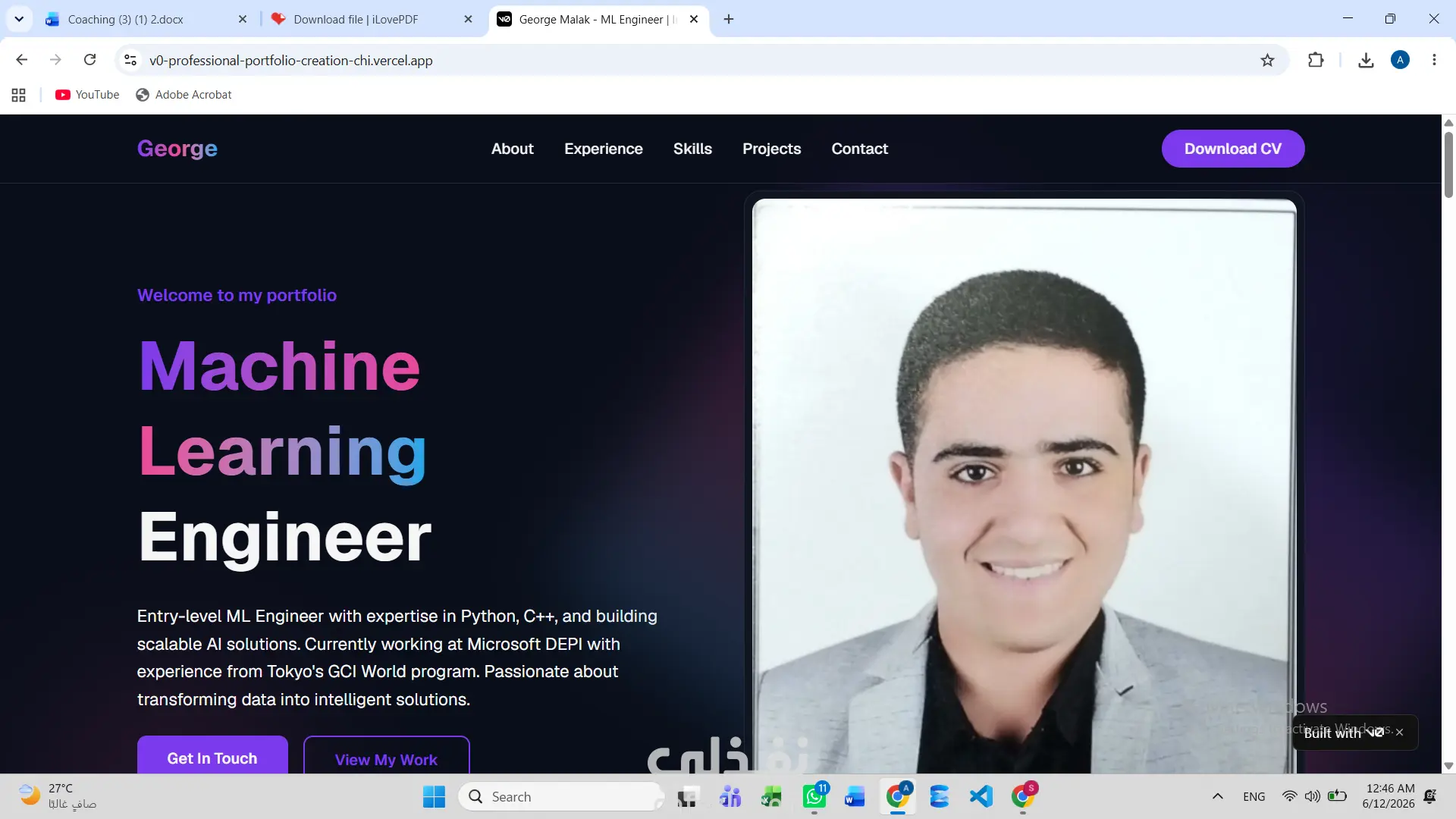Screen dimensions: 1456x819
Task: Open the weather widget showing 27°C
Action: click(x=58, y=796)
